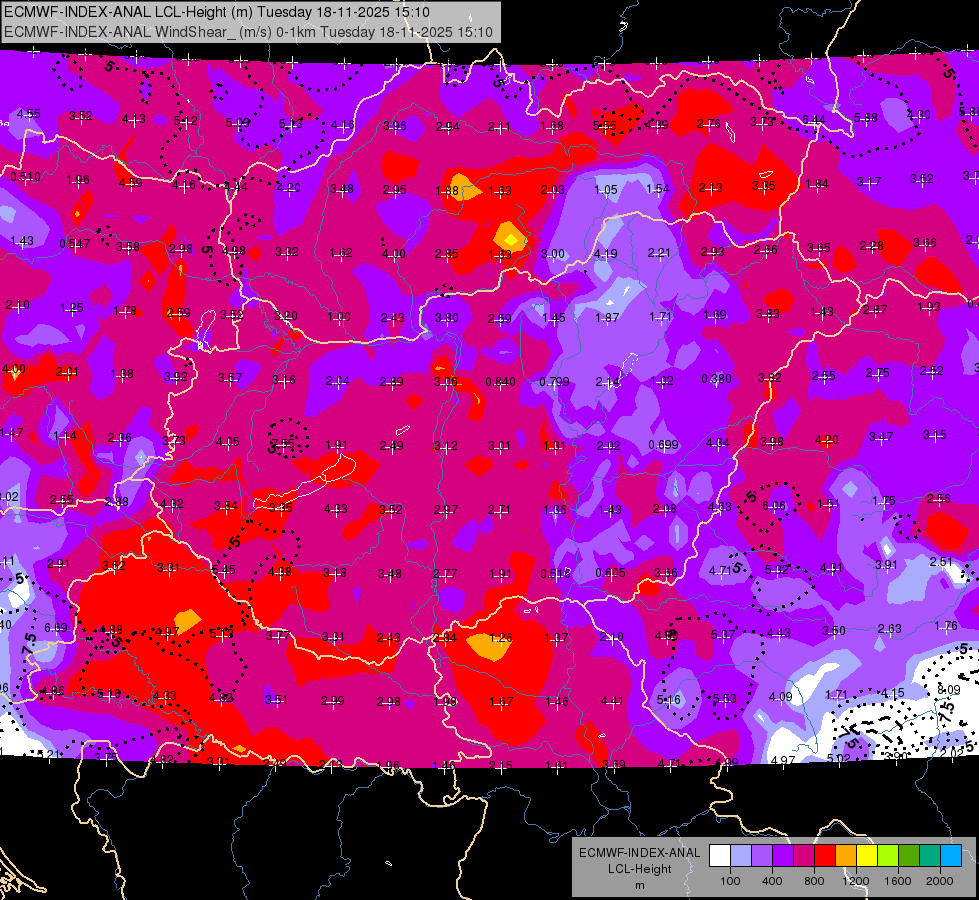The height and width of the screenshot is (900, 979).
Task: Click the wind shear value 6.44
Action: pyautogui.click(x=814, y=119)
